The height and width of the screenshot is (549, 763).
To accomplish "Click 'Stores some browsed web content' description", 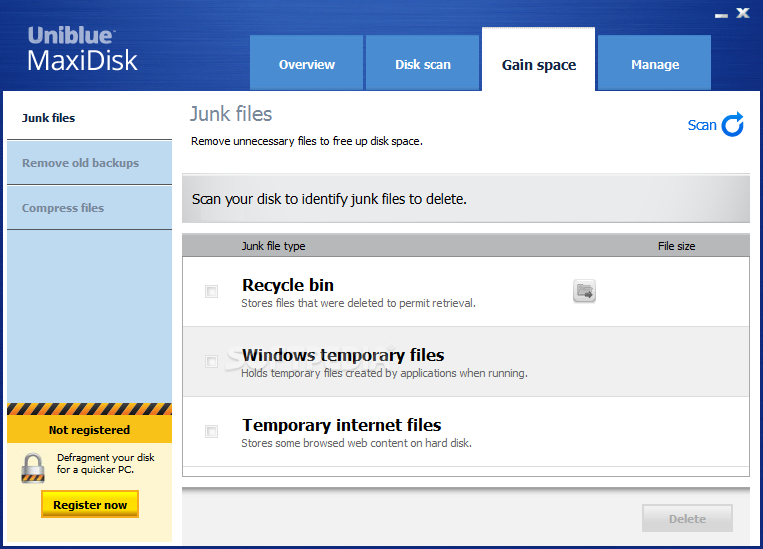I will point(356,443).
